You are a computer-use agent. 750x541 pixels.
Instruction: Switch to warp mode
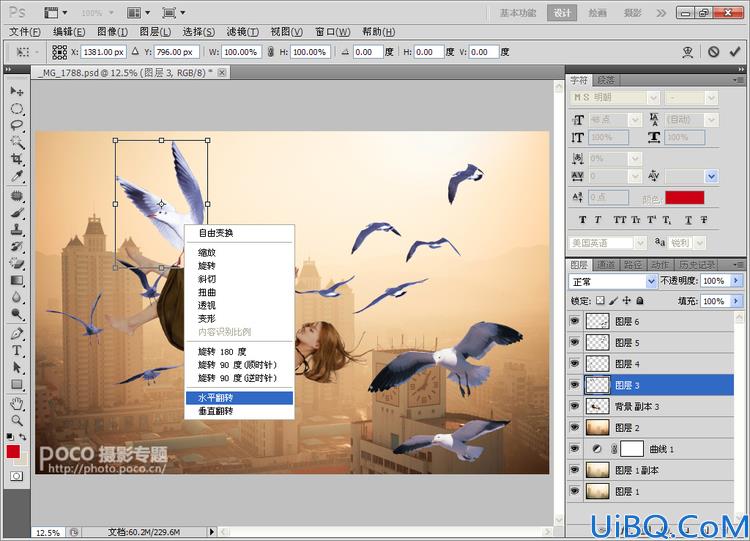tap(688, 52)
